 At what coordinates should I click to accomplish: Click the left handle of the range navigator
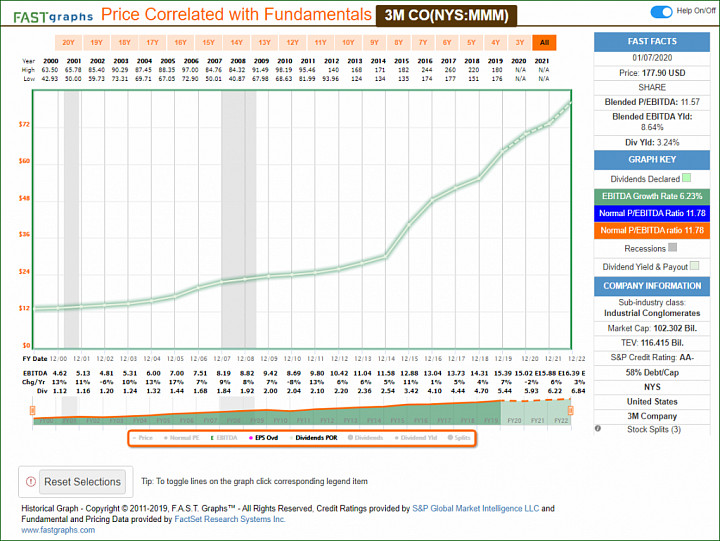point(33,410)
